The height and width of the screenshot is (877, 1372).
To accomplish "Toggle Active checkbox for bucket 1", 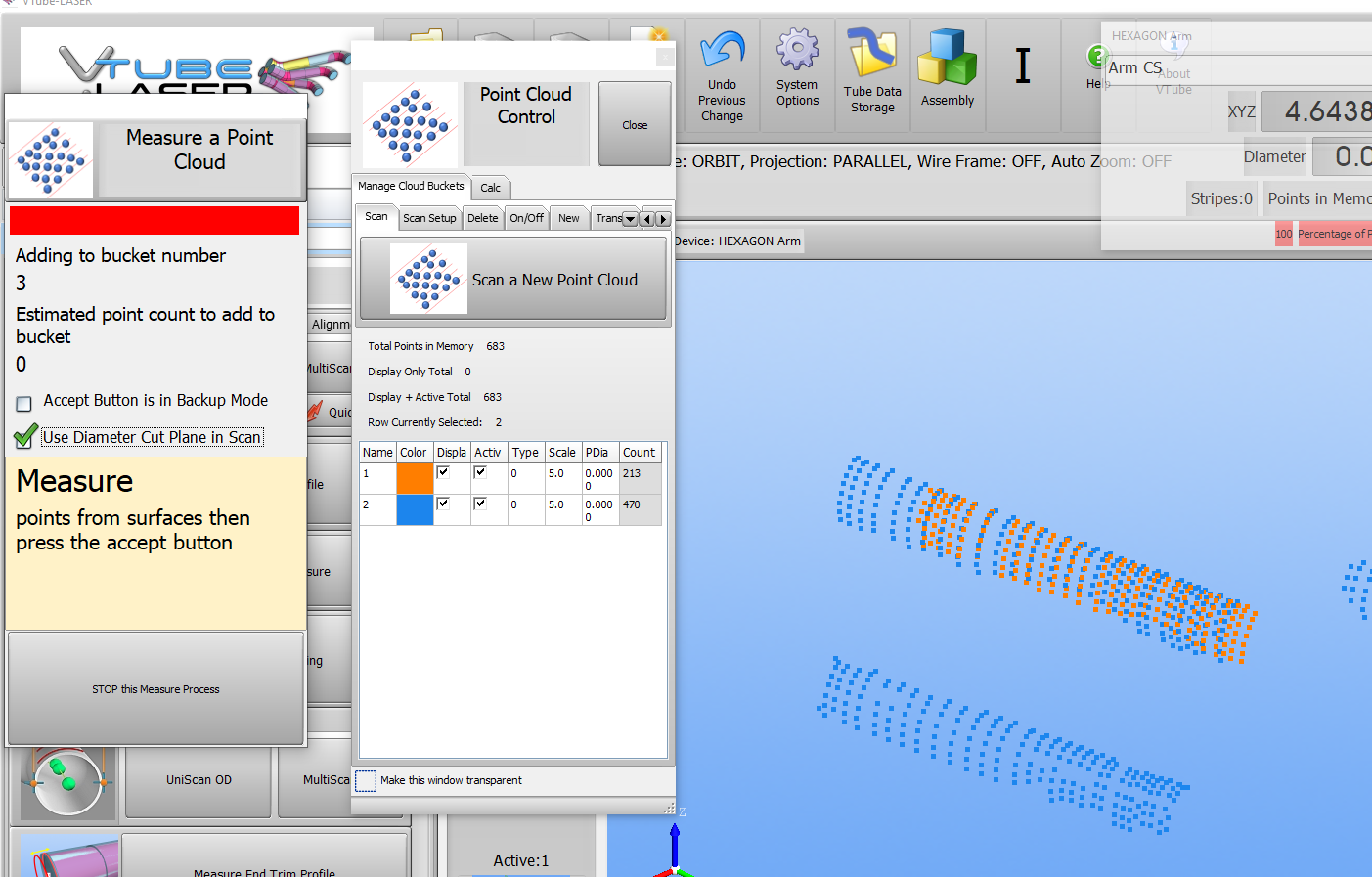I will point(480,472).
